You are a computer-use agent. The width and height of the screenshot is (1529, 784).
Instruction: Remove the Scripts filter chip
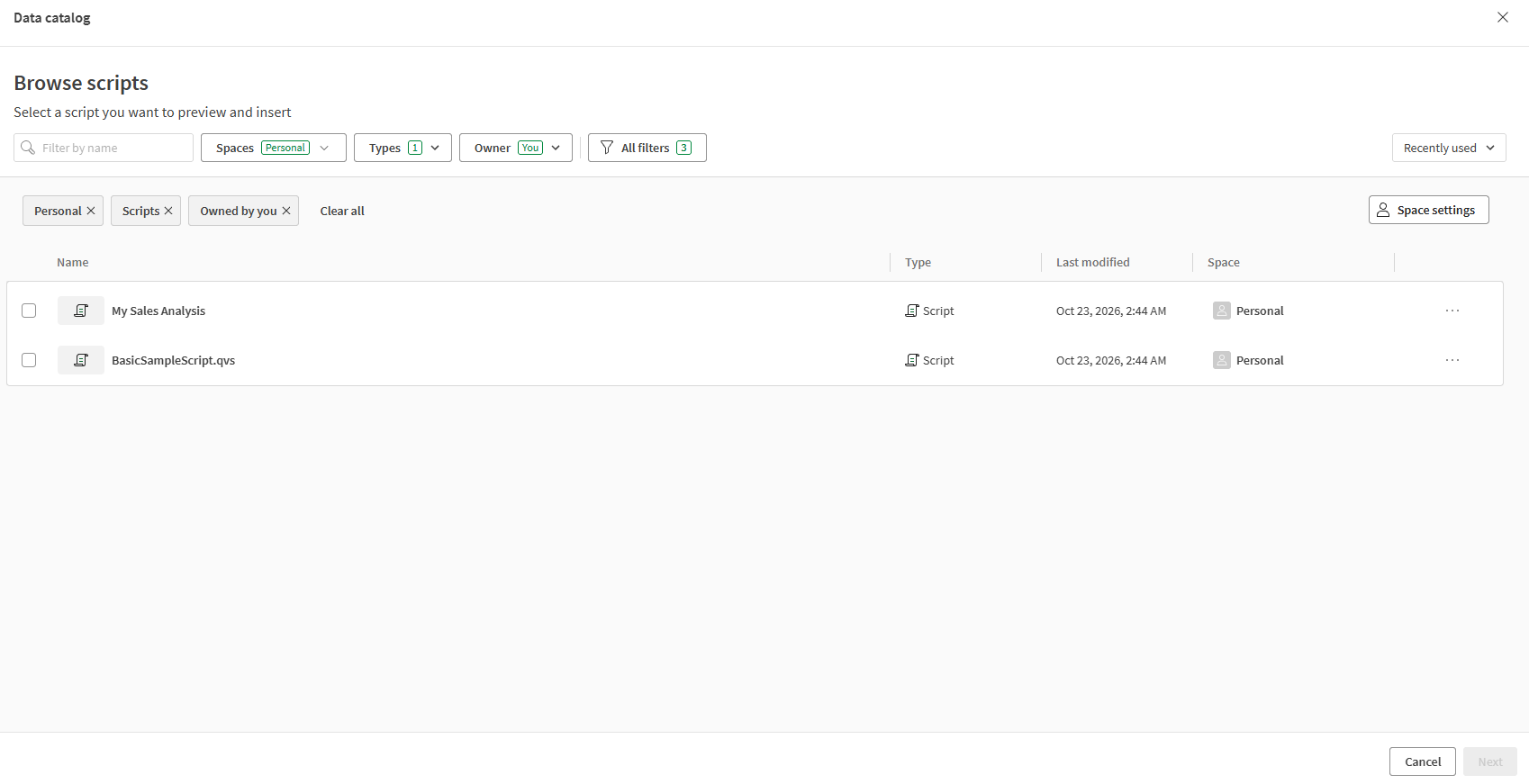click(x=168, y=211)
